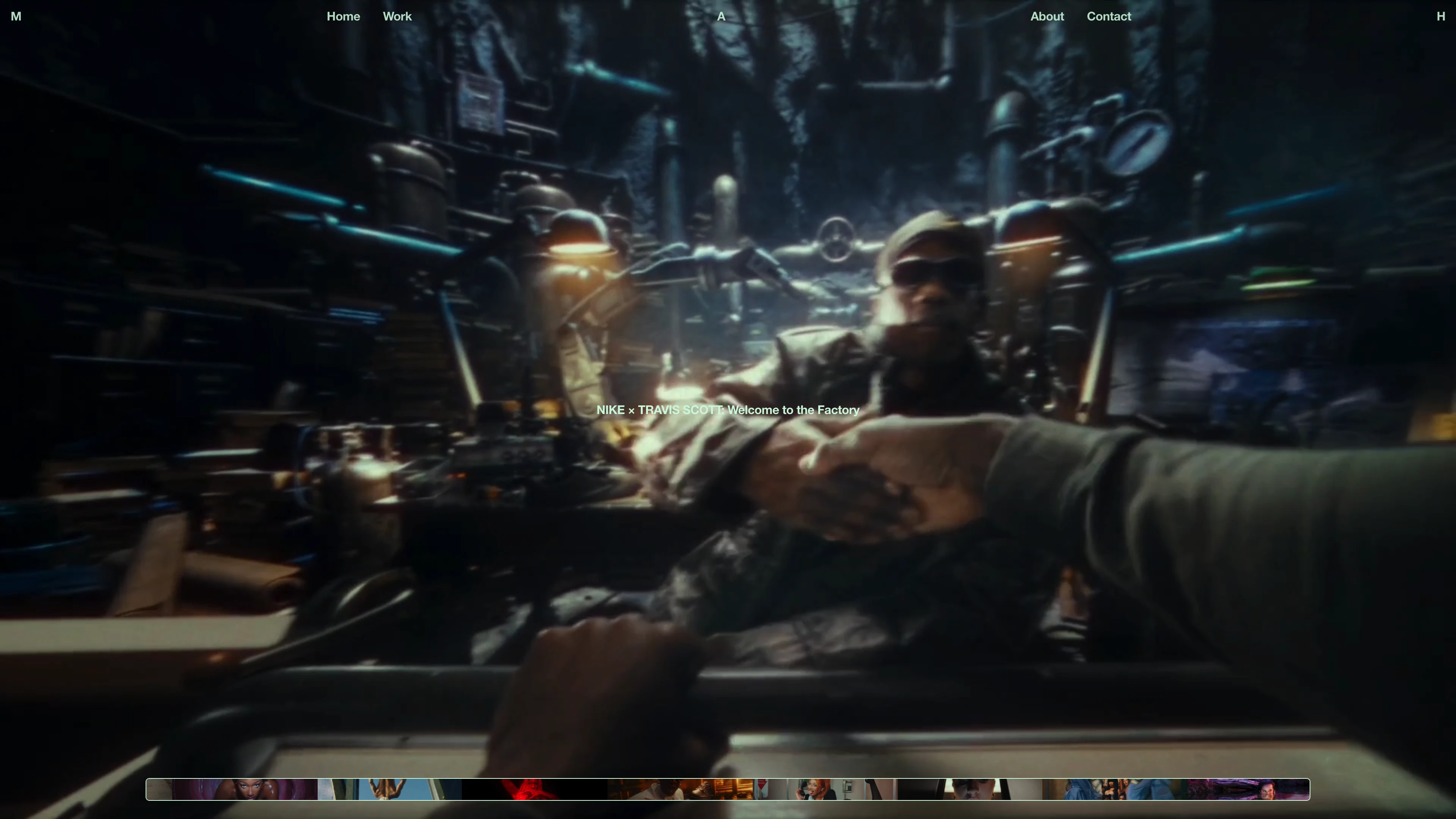Open the Work page link
This screenshot has height=819, width=1456.
(x=397, y=16)
